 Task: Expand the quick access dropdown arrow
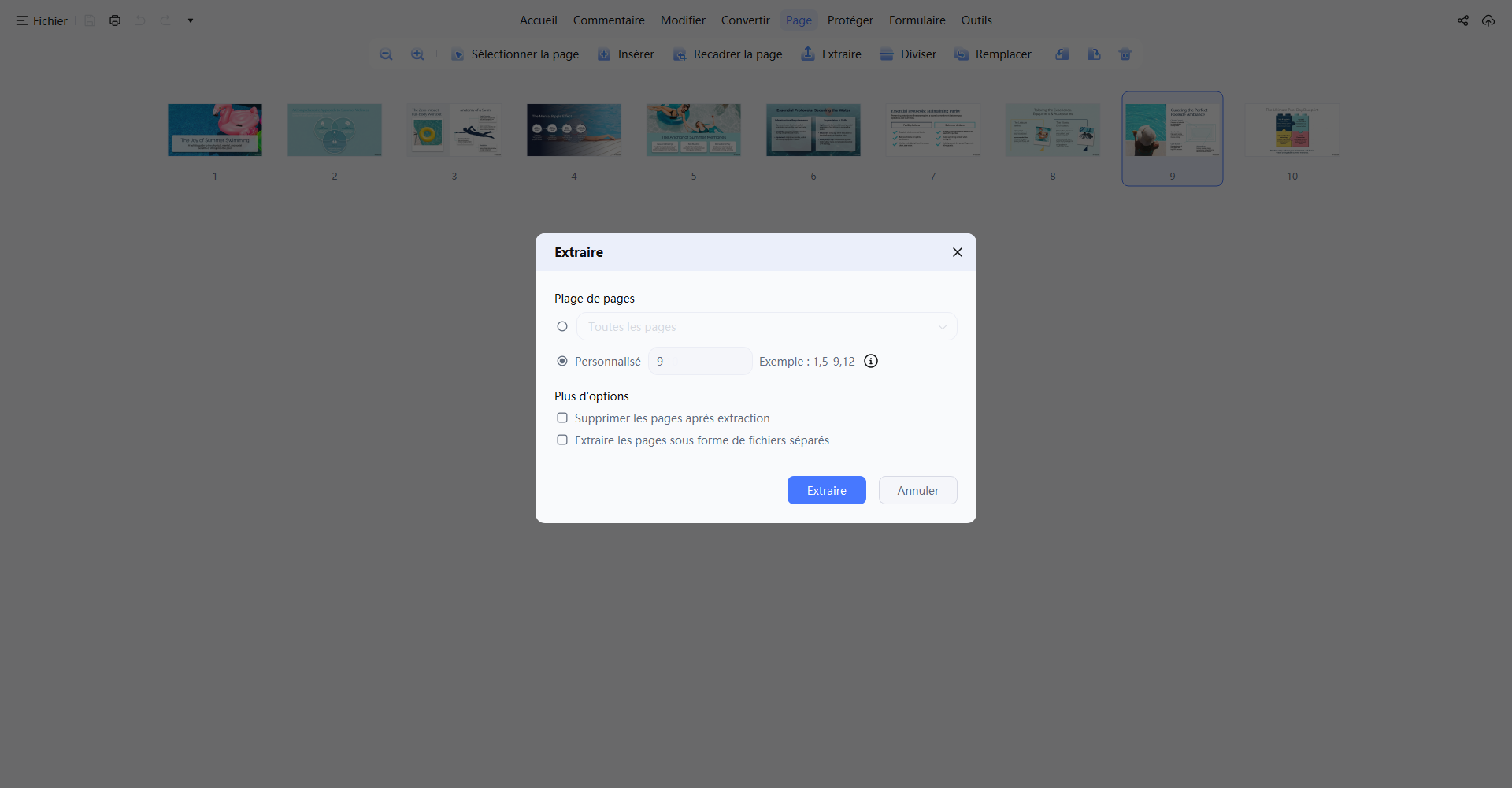coord(191,20)
